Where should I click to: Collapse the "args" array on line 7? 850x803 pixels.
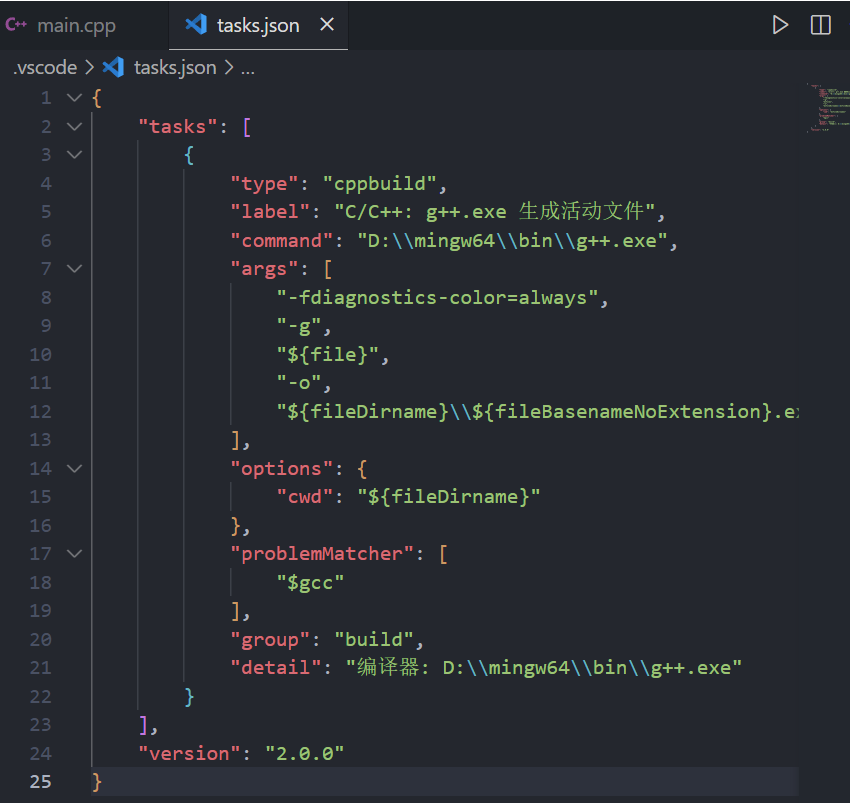[x=74, y=268]
